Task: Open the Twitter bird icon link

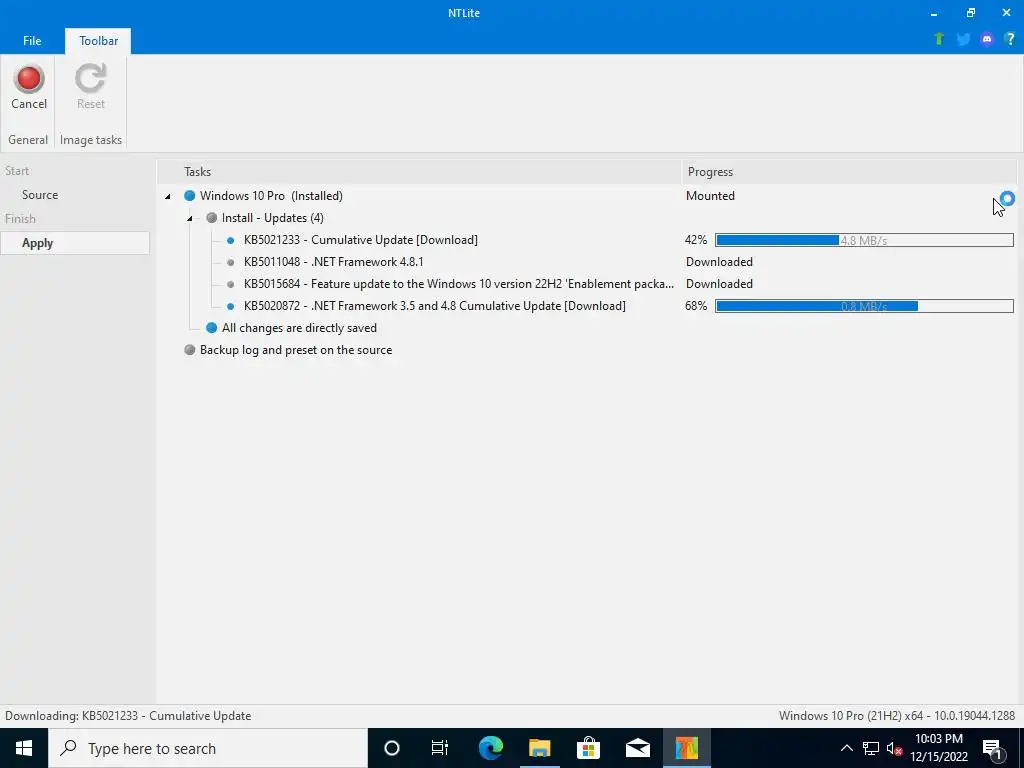Action: 963,39
